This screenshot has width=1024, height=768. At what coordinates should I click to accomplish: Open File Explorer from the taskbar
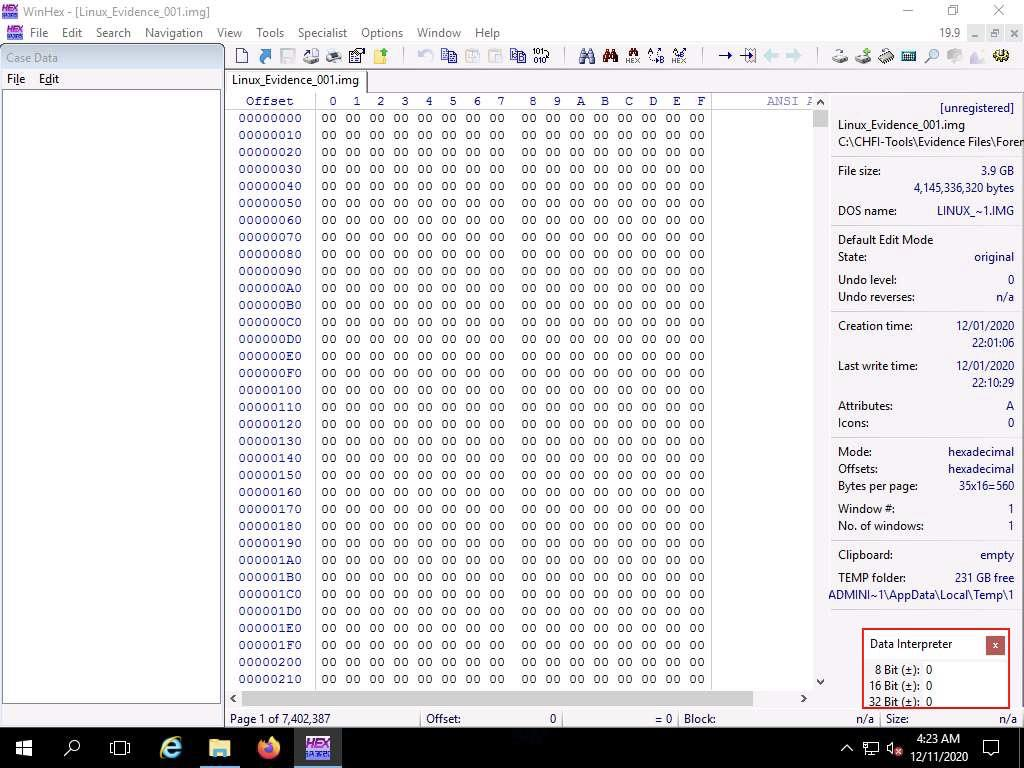[219, 748]
